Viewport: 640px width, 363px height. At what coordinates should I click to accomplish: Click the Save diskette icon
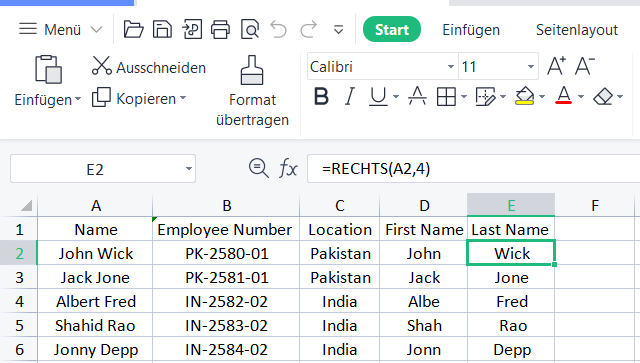tap(162, 29)
